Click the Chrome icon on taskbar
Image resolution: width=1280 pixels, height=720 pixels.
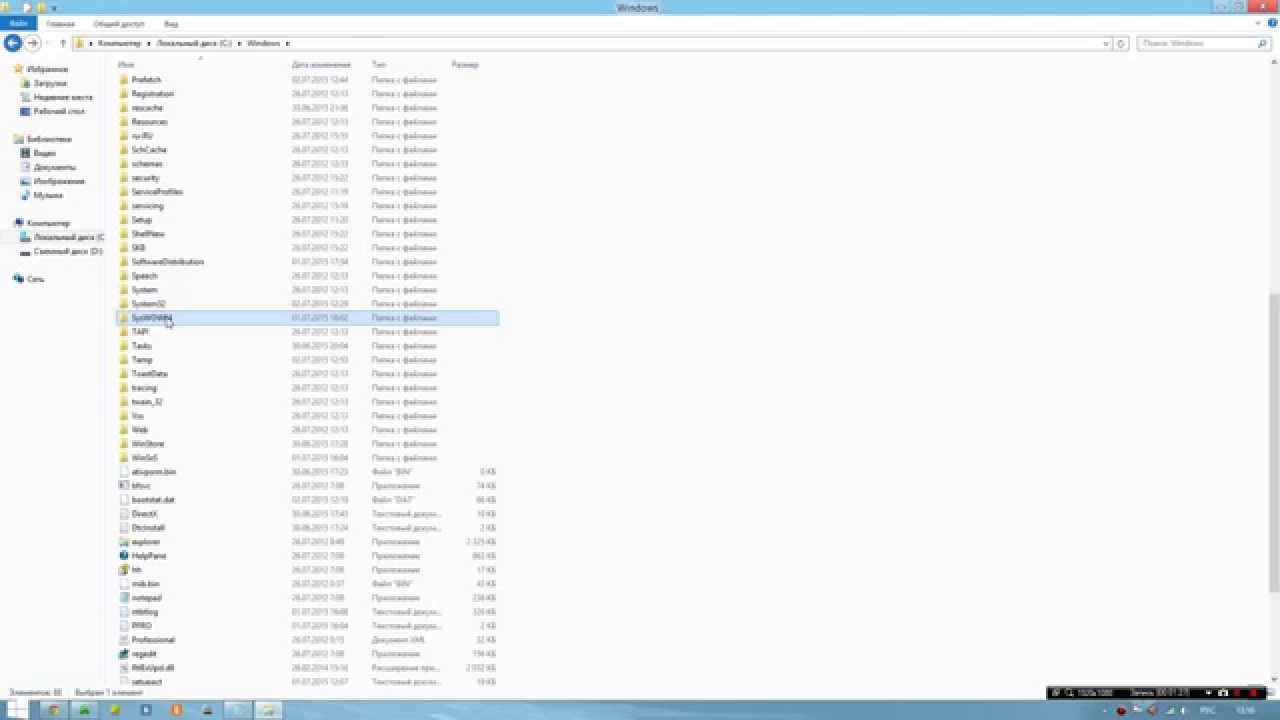(x=54, y=710)
